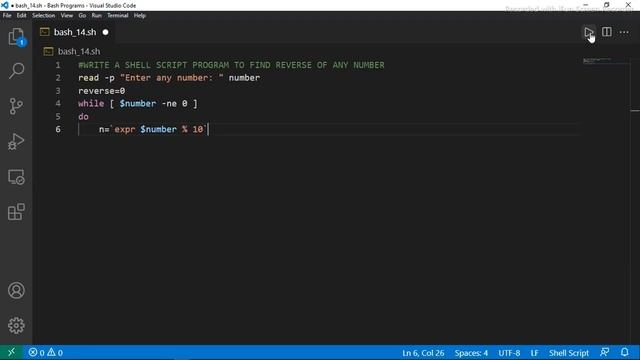The image size is (640, 360).
Task: Click the do keyword on line 5
Action: point(83,116)
